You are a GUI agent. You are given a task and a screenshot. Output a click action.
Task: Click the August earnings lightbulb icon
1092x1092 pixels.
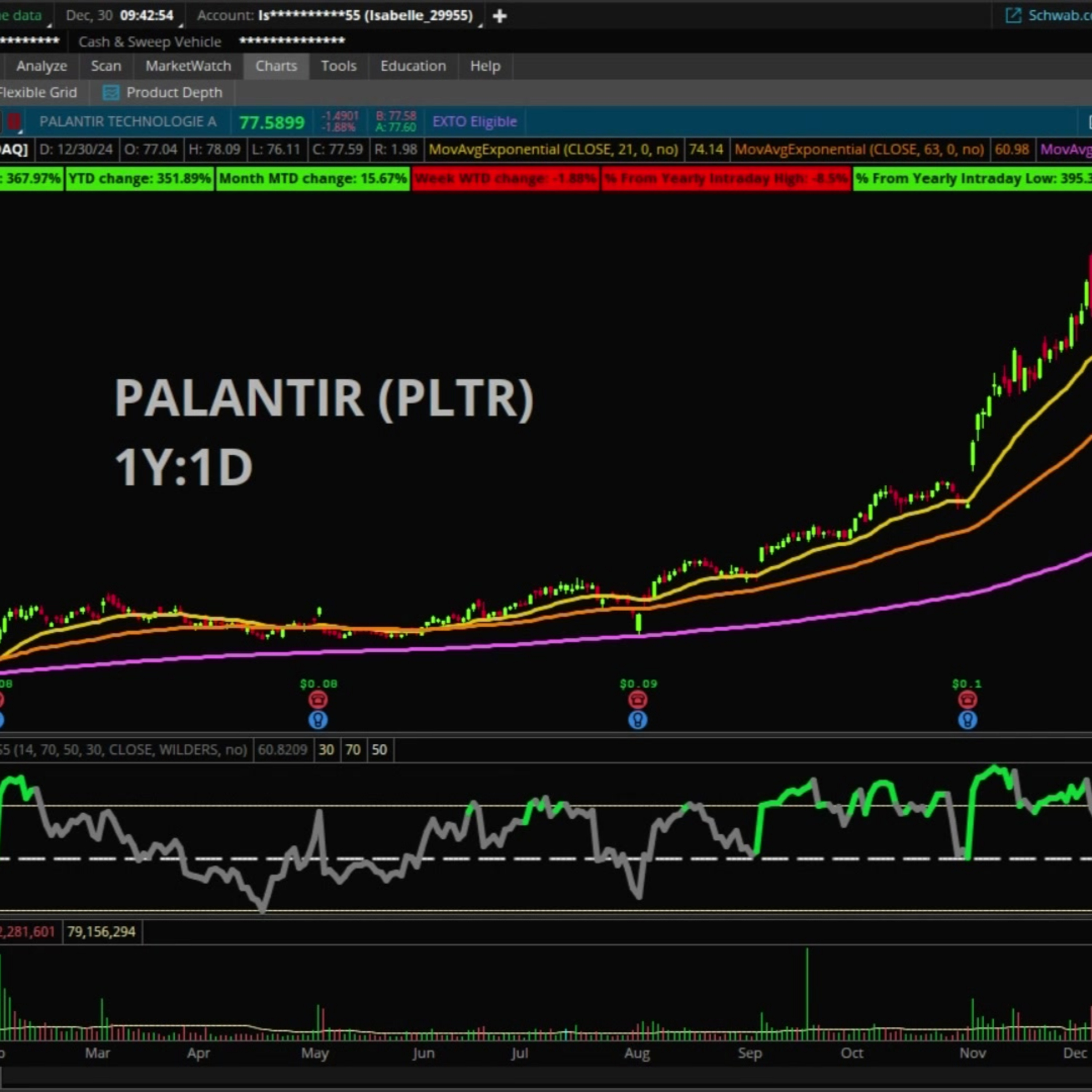638,720
